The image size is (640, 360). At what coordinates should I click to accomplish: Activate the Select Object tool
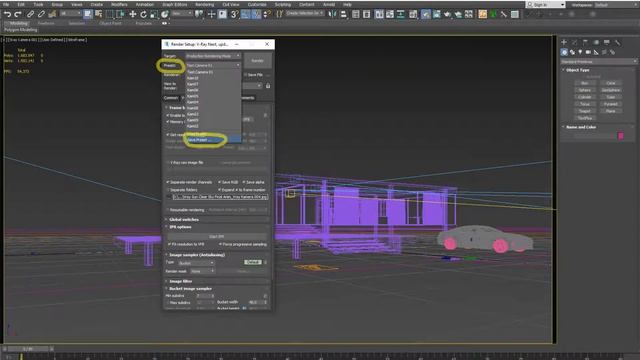point(88,14)
